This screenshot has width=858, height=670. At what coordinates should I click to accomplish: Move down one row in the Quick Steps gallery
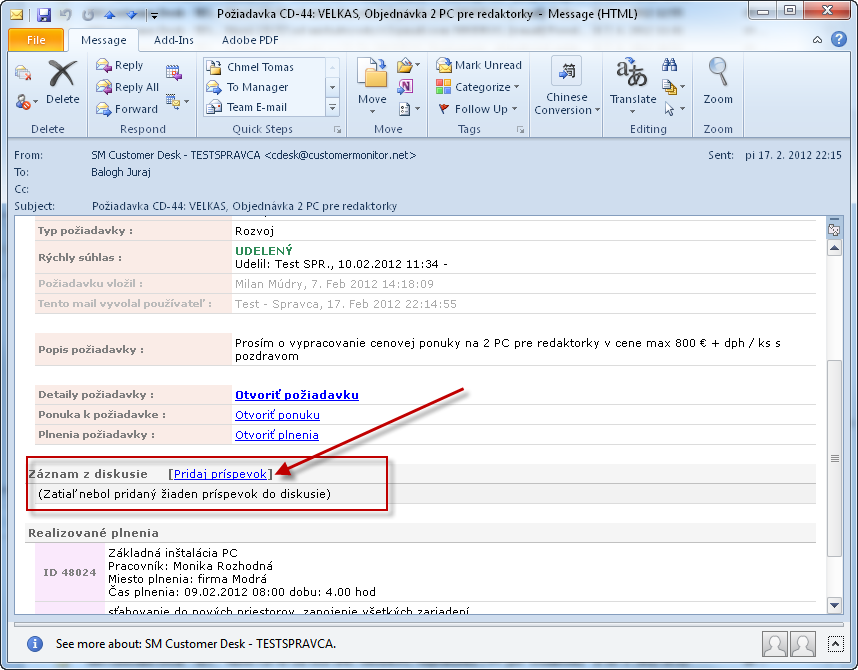[332, 87]
